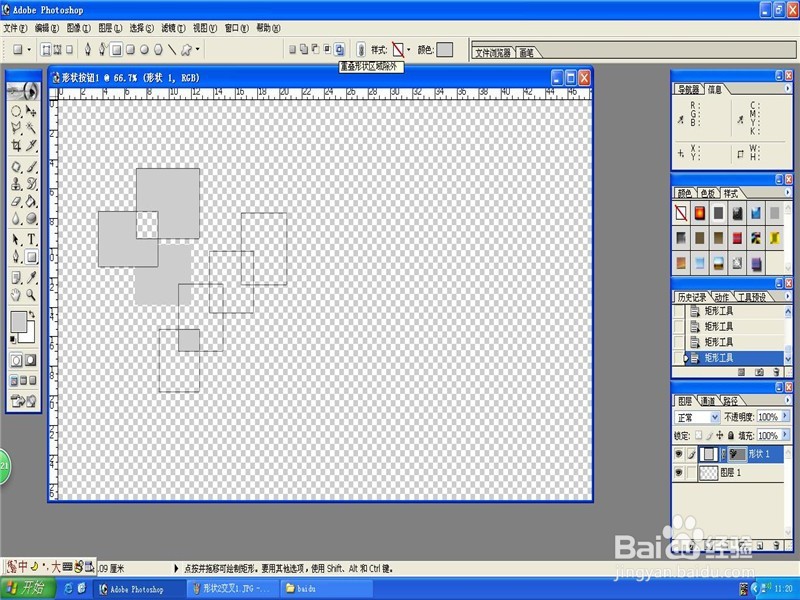Select the Polygonal Lasso tool
Screen dimensions: 800x600
pos(16,128)
